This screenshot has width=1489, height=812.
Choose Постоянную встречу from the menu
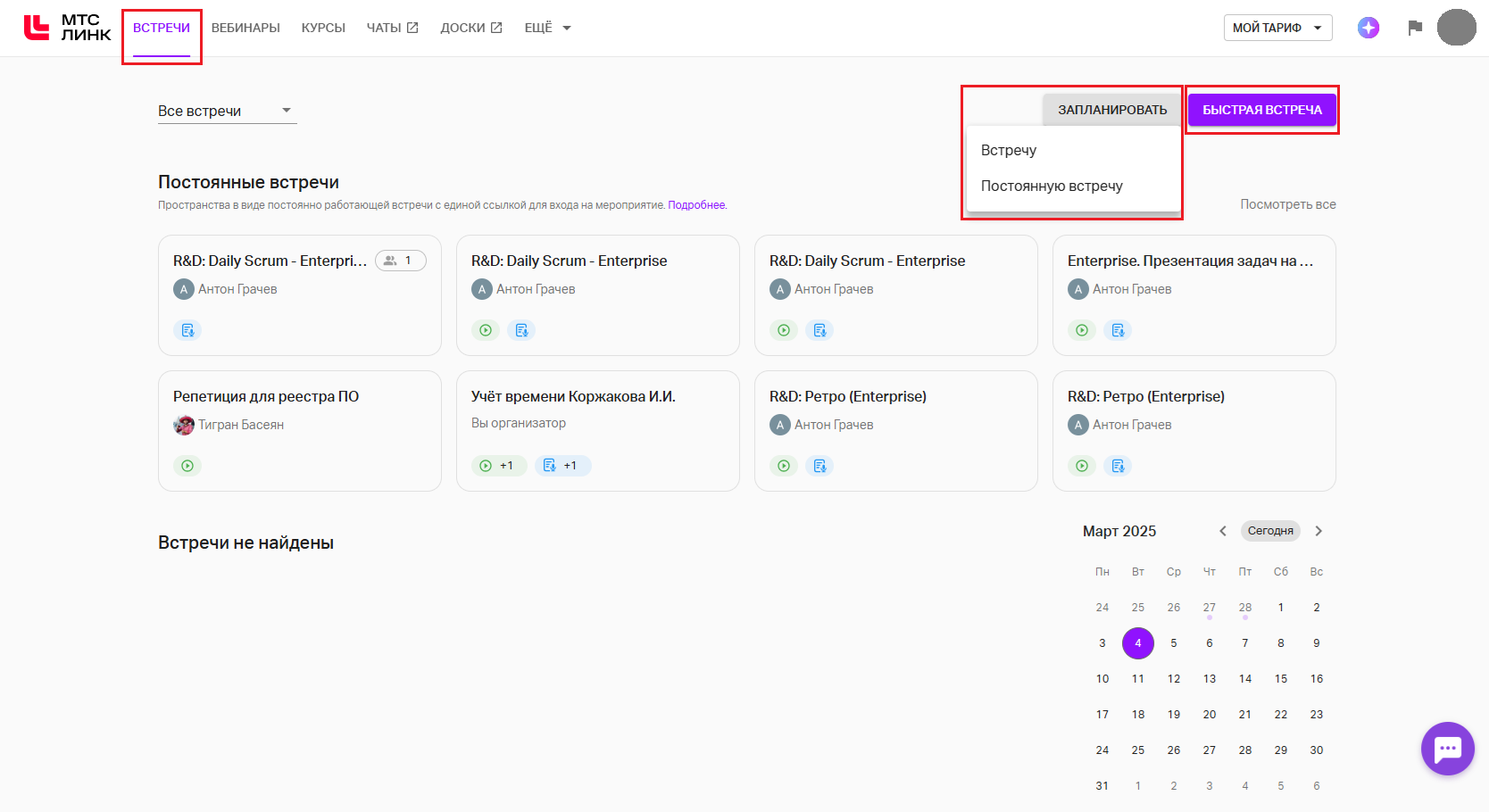tap(1074, 186)
